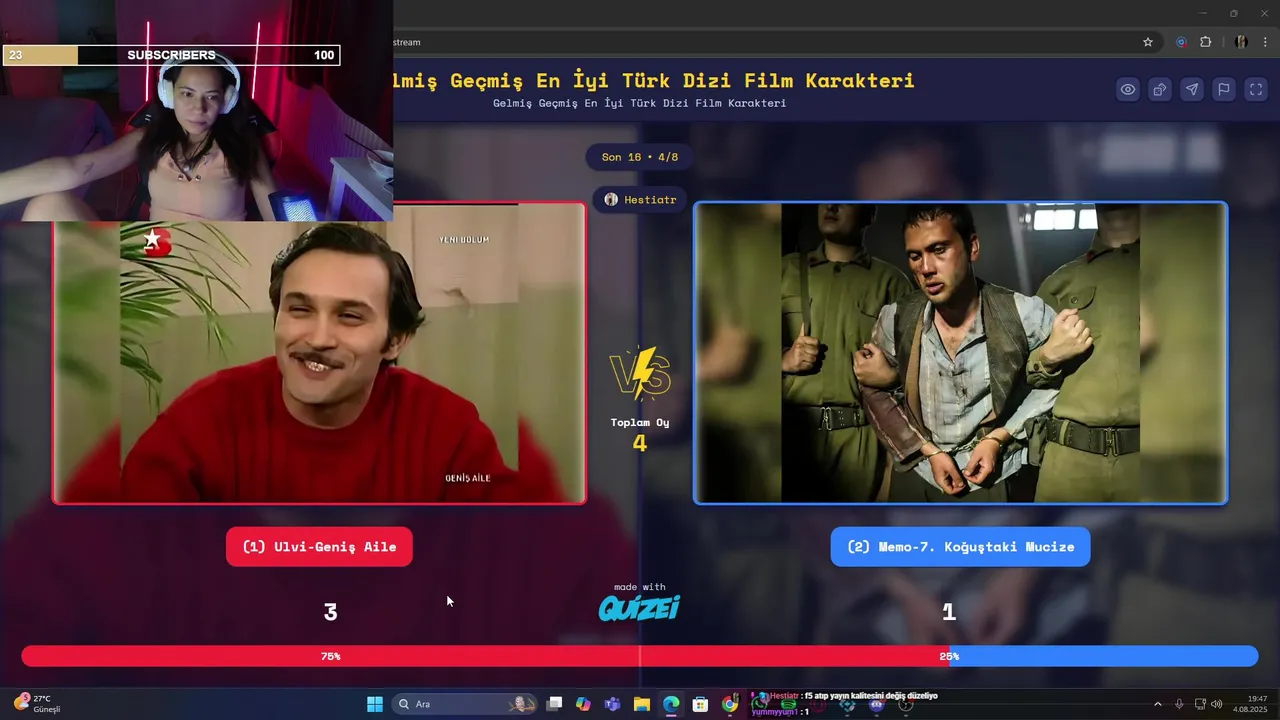The image size is (1280, 720).
Task: Click the Toplam Oy total count 4
Action: click(640, 442)
